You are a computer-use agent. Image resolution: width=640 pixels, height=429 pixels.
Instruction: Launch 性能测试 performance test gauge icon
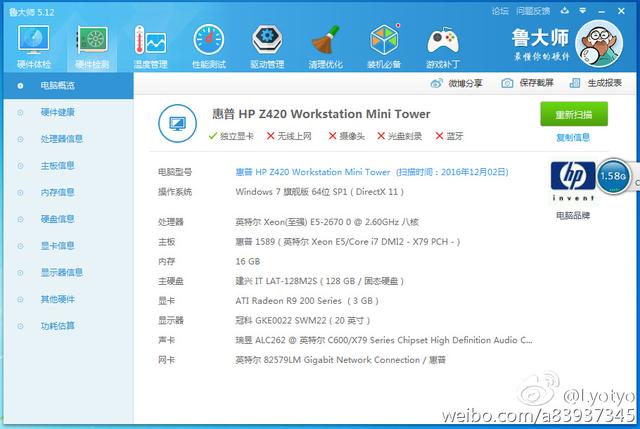click(x=209, y=46)
